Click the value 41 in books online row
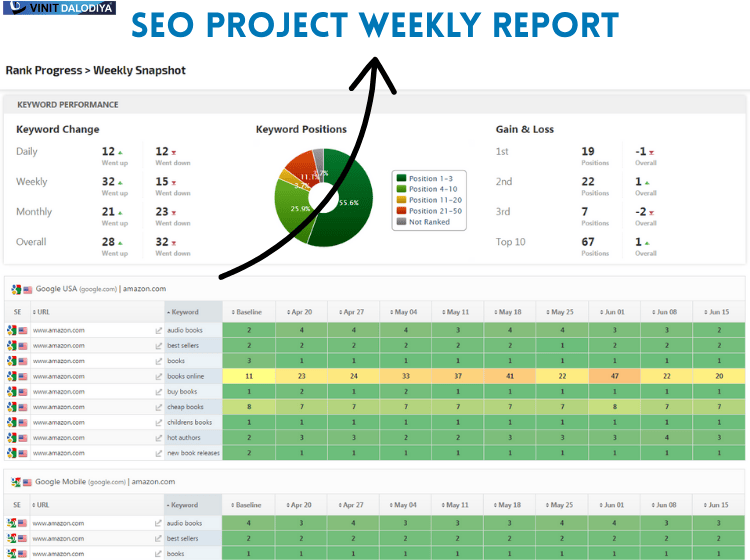The width and height of the screenshot is (750, 560). [x=510, y=376]
